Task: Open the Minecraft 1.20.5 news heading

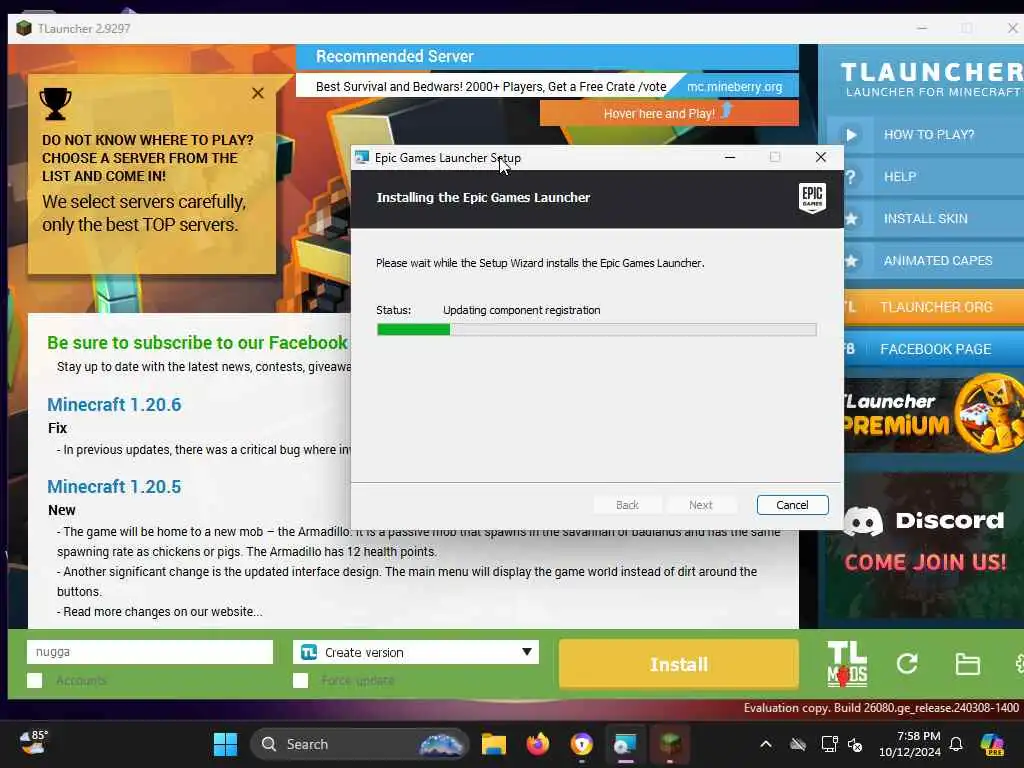Action: 114,487
